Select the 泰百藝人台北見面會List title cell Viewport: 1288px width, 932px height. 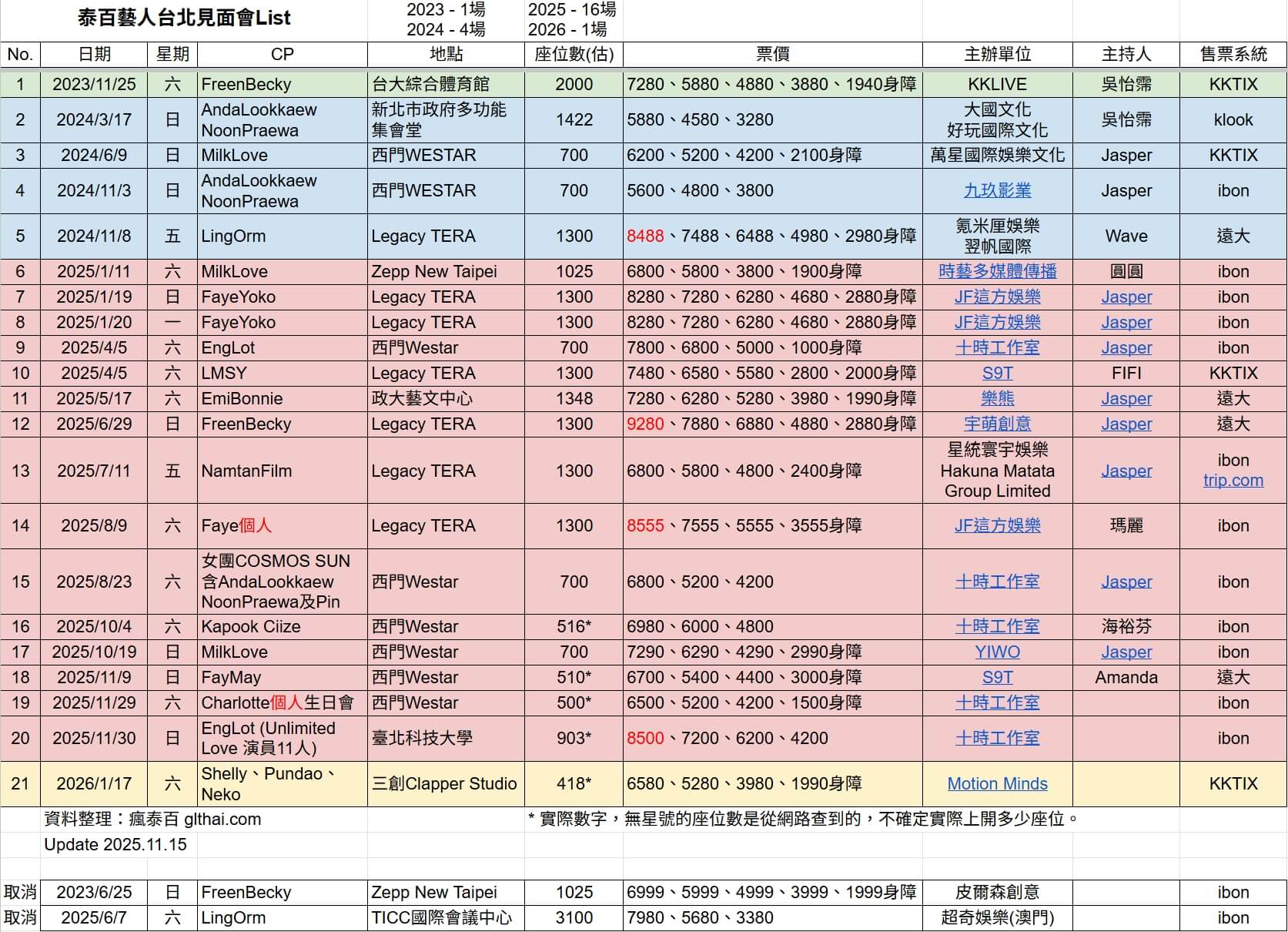(x=184, y=19)
